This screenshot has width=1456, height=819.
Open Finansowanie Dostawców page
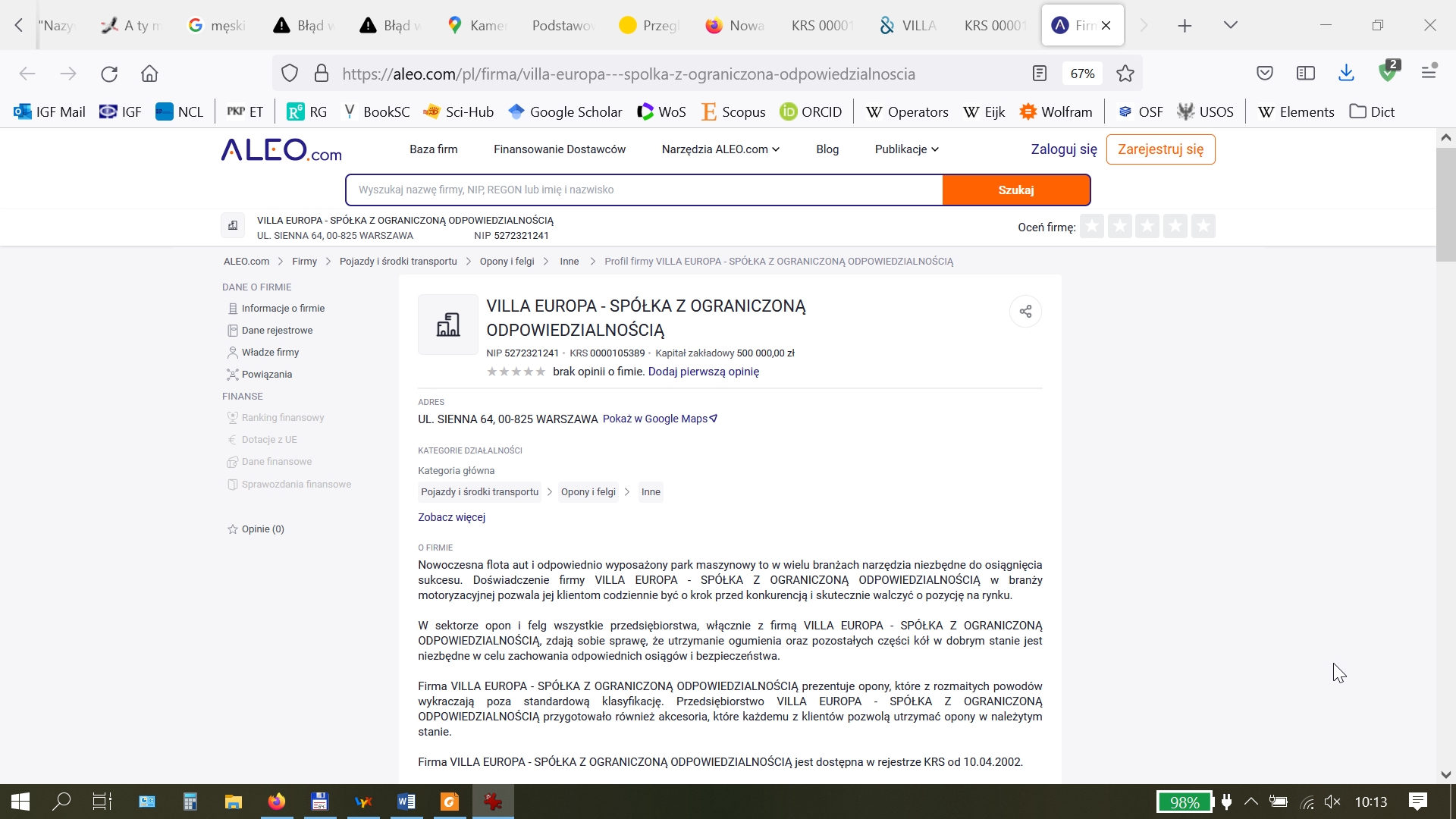tap(560, 149)
